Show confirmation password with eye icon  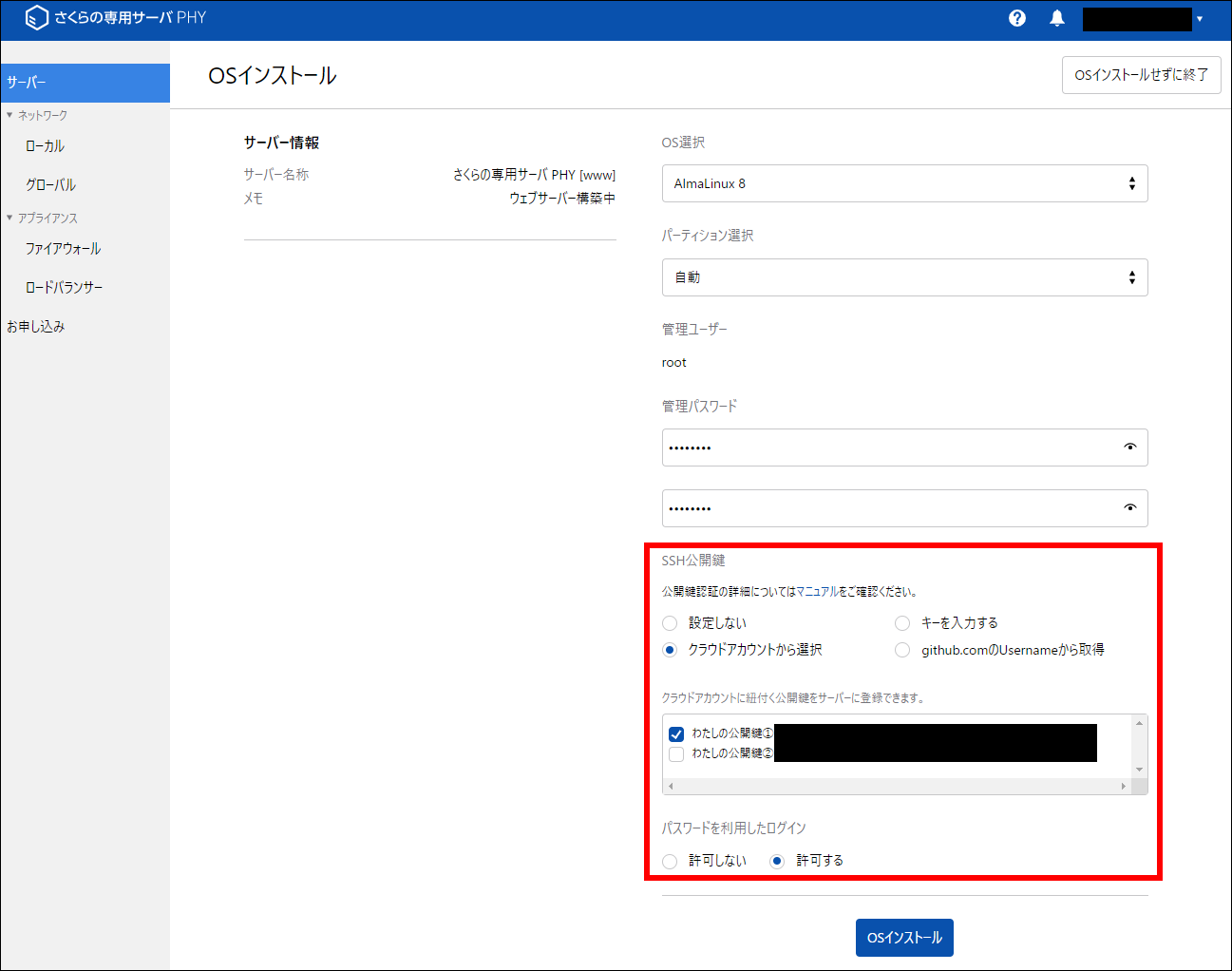[x=1129, y=508]
